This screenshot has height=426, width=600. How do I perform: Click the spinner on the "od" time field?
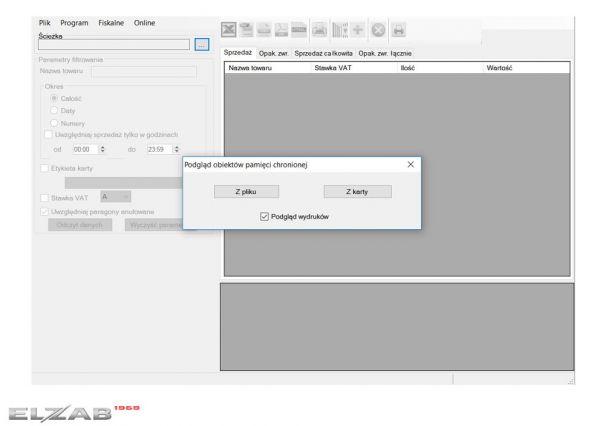(101, 149)
